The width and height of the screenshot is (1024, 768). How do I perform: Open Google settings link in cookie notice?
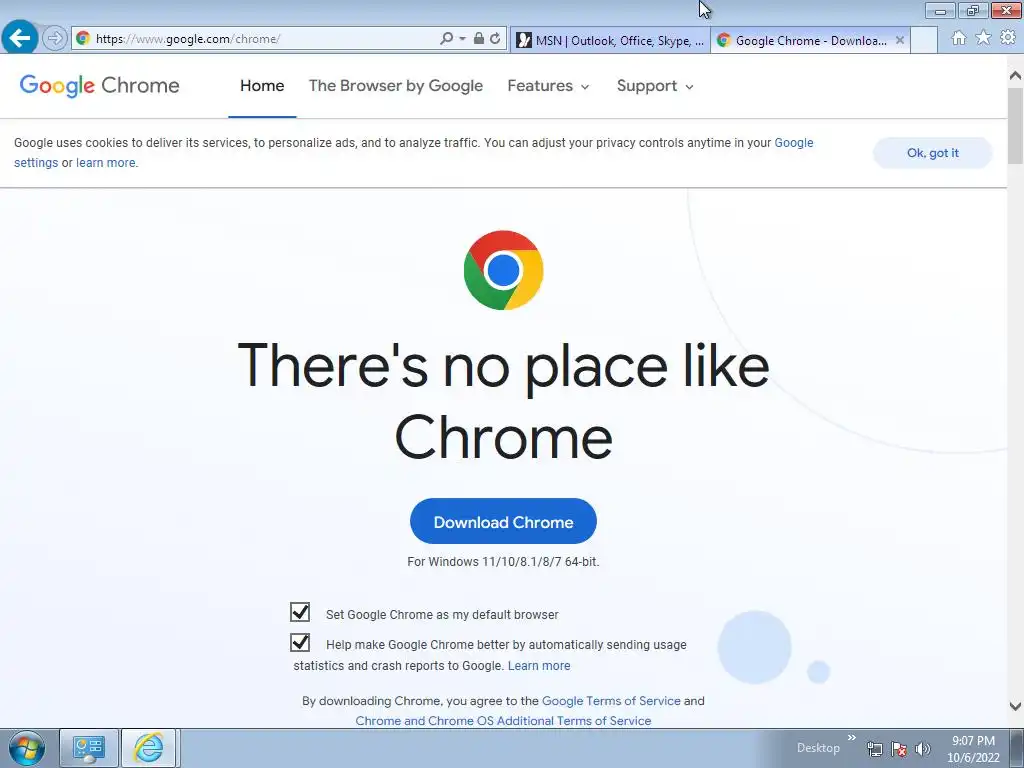tap(793, 142)
